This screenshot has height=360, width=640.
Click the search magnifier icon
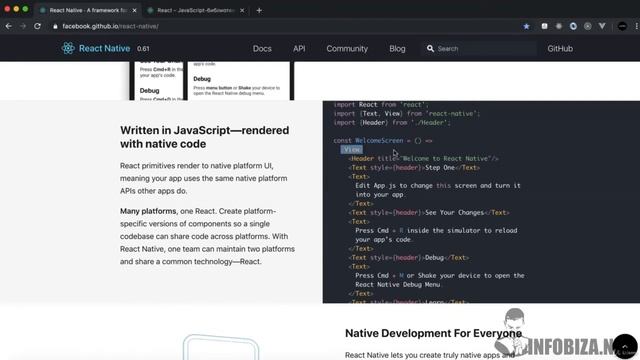tap(430, 49)
